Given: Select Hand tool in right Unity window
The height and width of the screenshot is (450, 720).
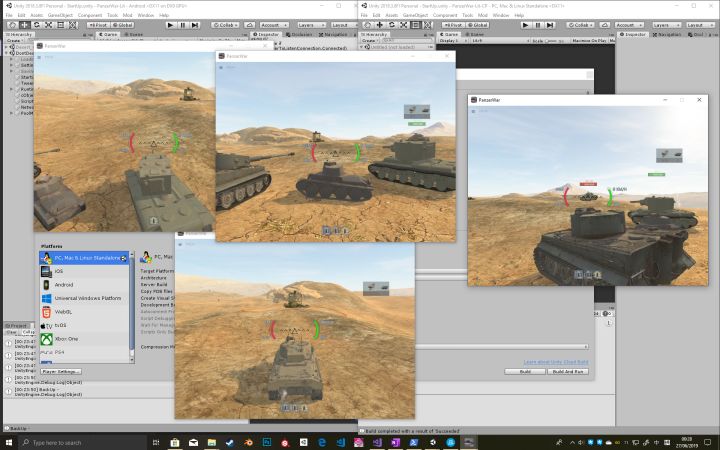Looking at the screenshot, I should [368, 25].
